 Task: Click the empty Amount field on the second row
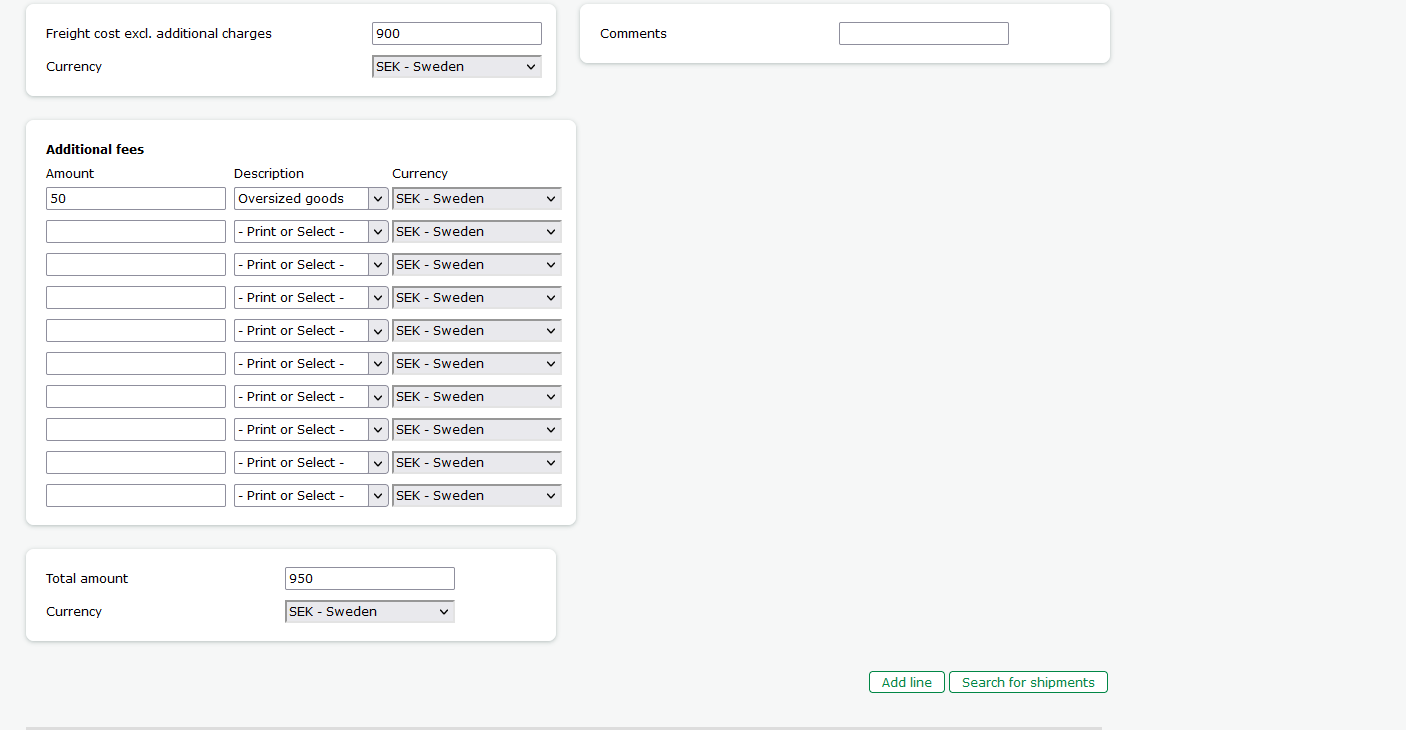(135, 231)
